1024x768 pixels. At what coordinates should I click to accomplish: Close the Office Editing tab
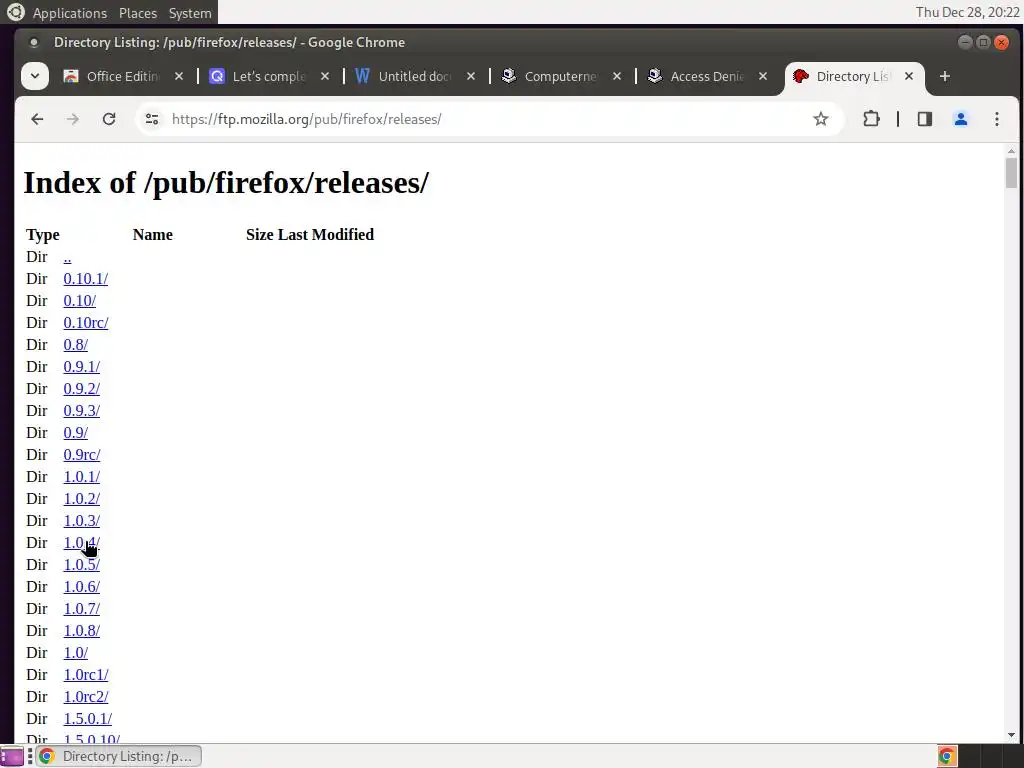179,76
